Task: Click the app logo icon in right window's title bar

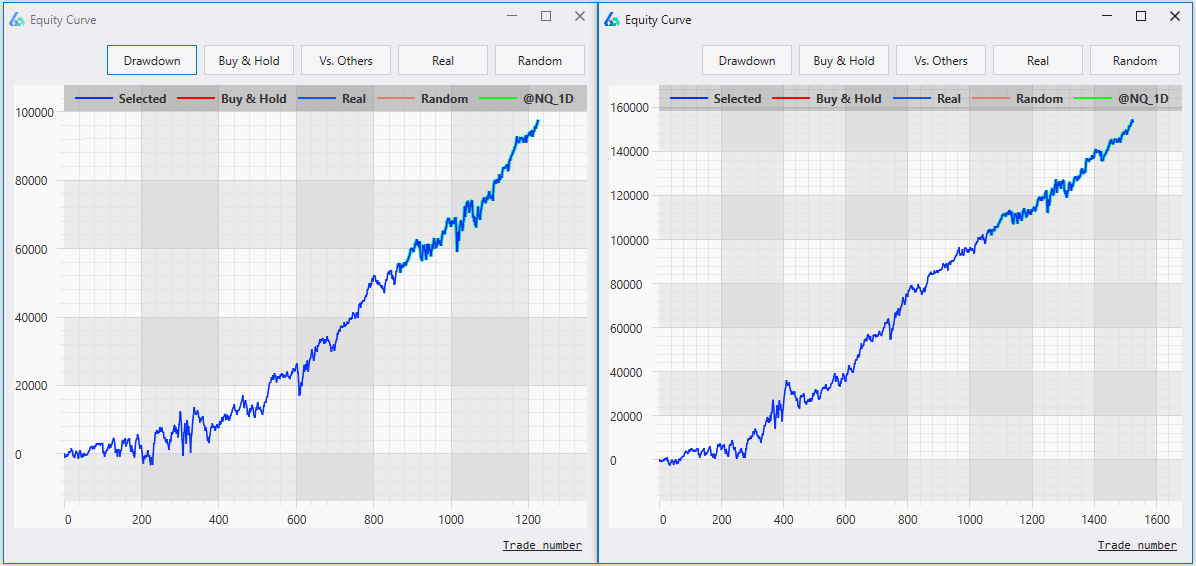Action: [x=612, y=19]
